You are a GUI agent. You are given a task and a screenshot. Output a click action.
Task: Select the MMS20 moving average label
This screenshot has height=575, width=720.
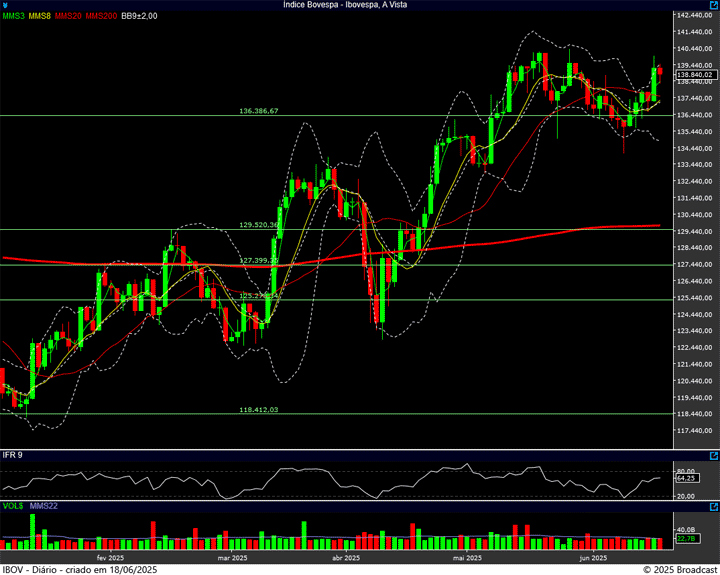coord(69,16)
